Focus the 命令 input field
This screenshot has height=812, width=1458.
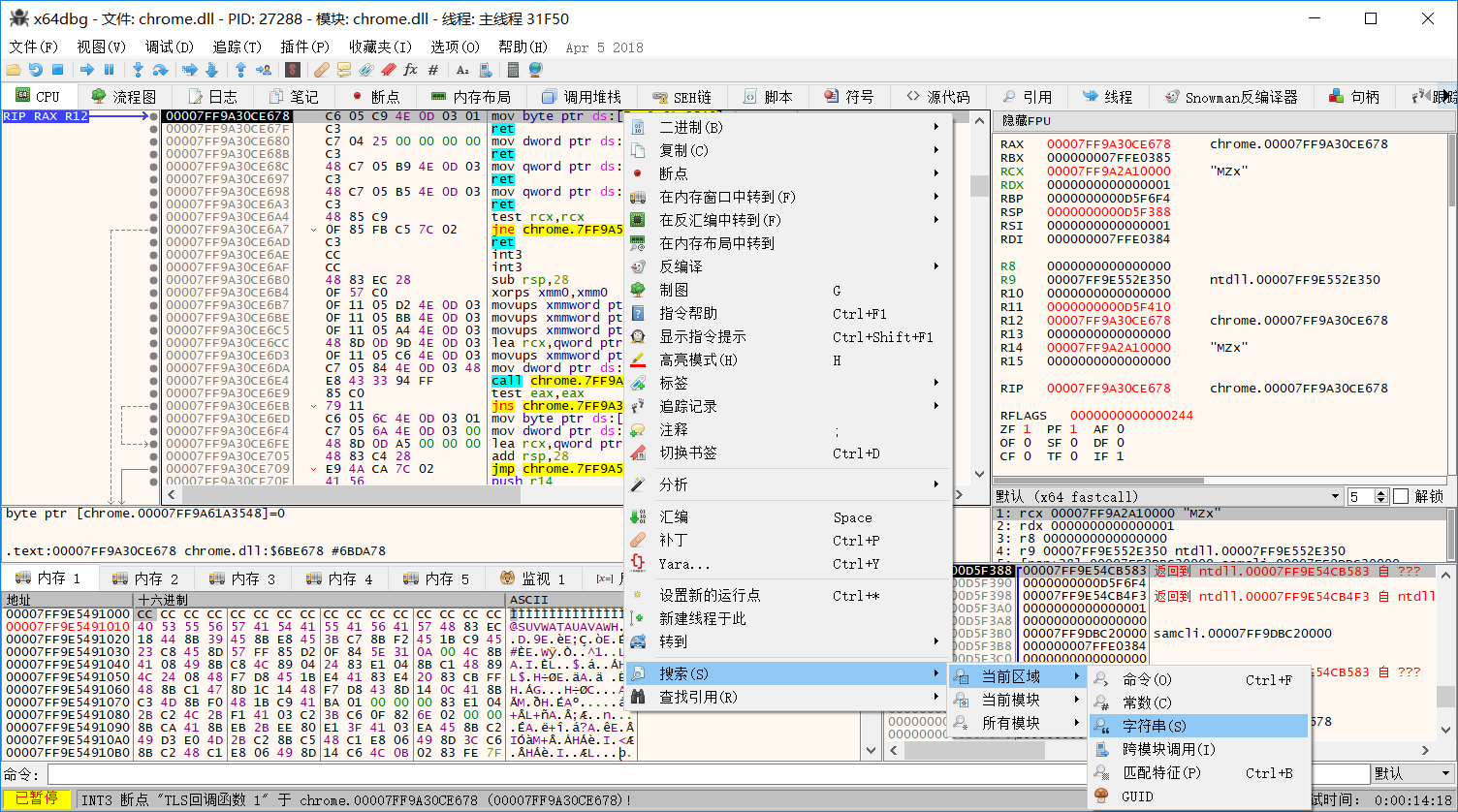(707, 774)
